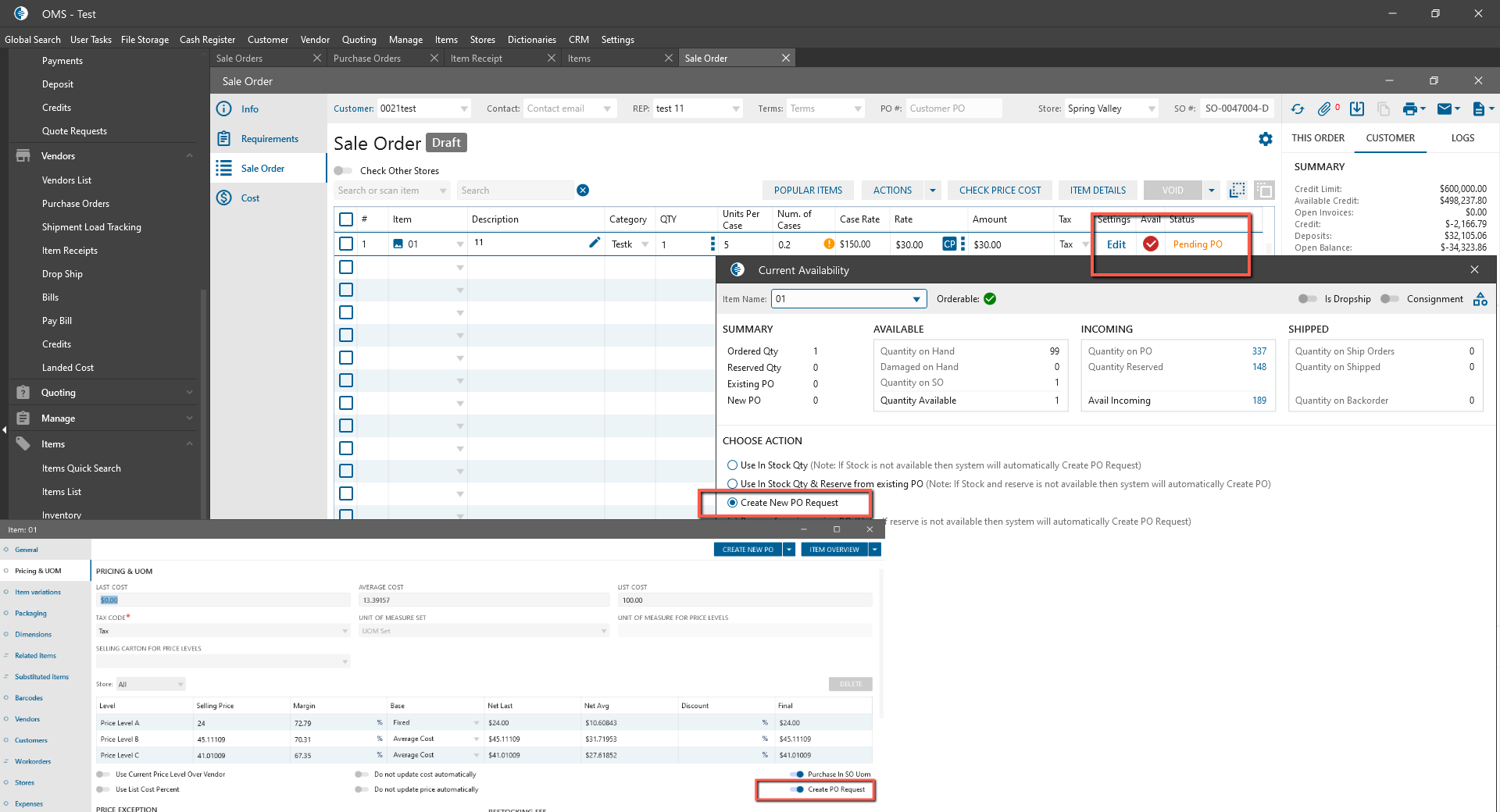Clear the search with the blue X icon
Viewport: 1500px width, 812px height.
pos(583,191)
